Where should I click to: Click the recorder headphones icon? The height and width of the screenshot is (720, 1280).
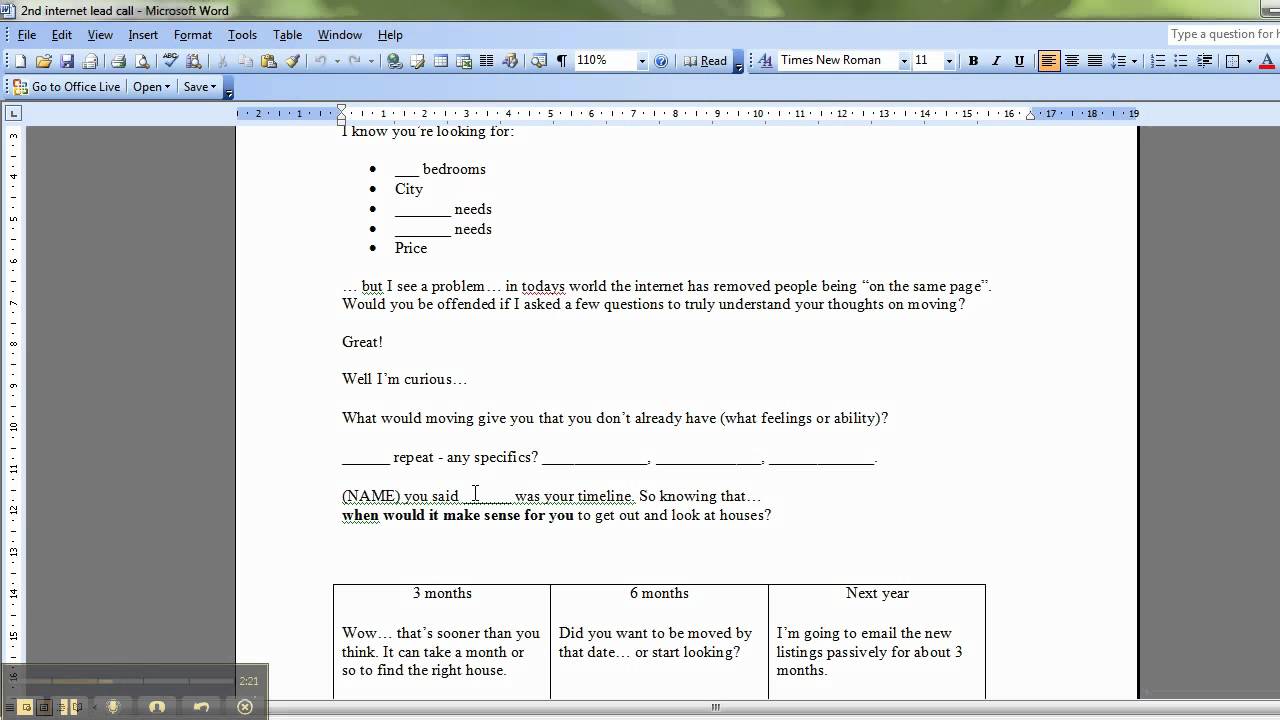coord(157,706)
